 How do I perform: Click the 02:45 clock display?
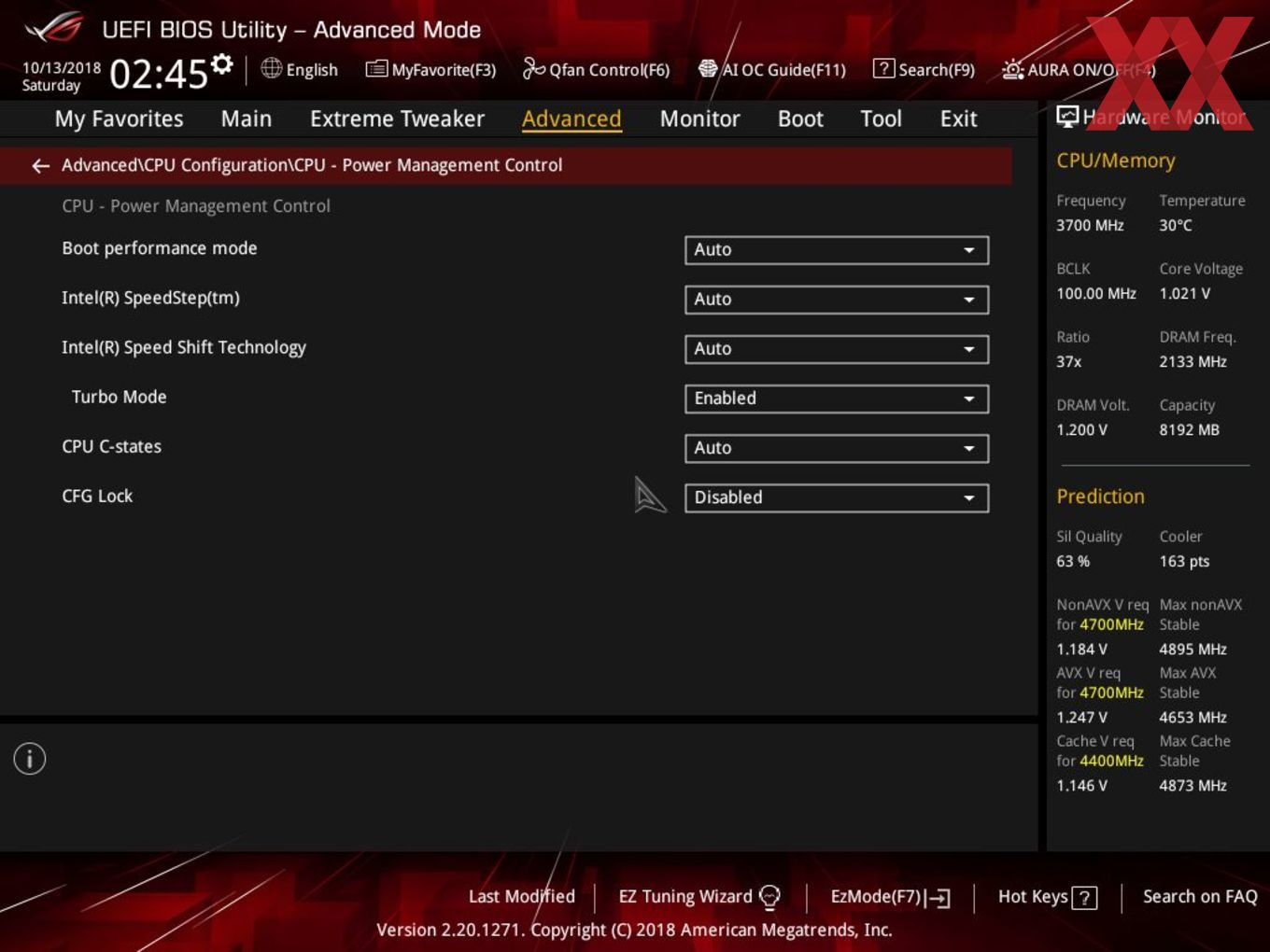coord(159,74)
